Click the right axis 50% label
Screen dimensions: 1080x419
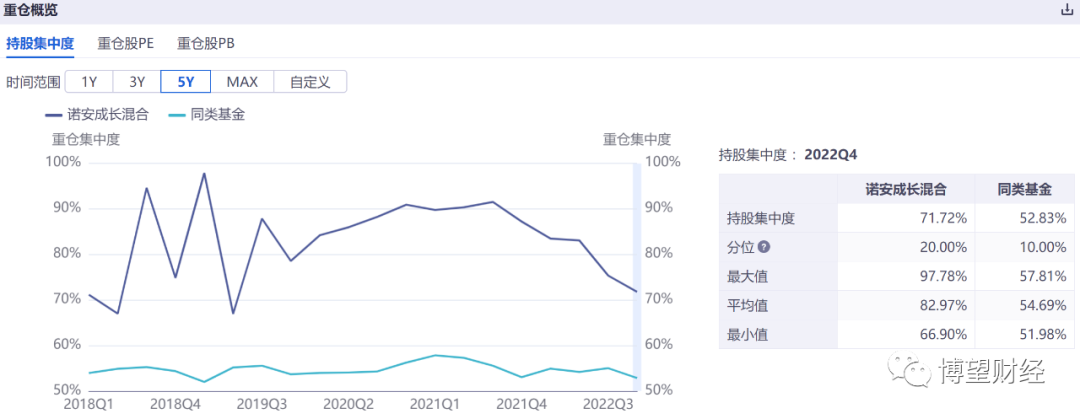click(x=660, y=391)
